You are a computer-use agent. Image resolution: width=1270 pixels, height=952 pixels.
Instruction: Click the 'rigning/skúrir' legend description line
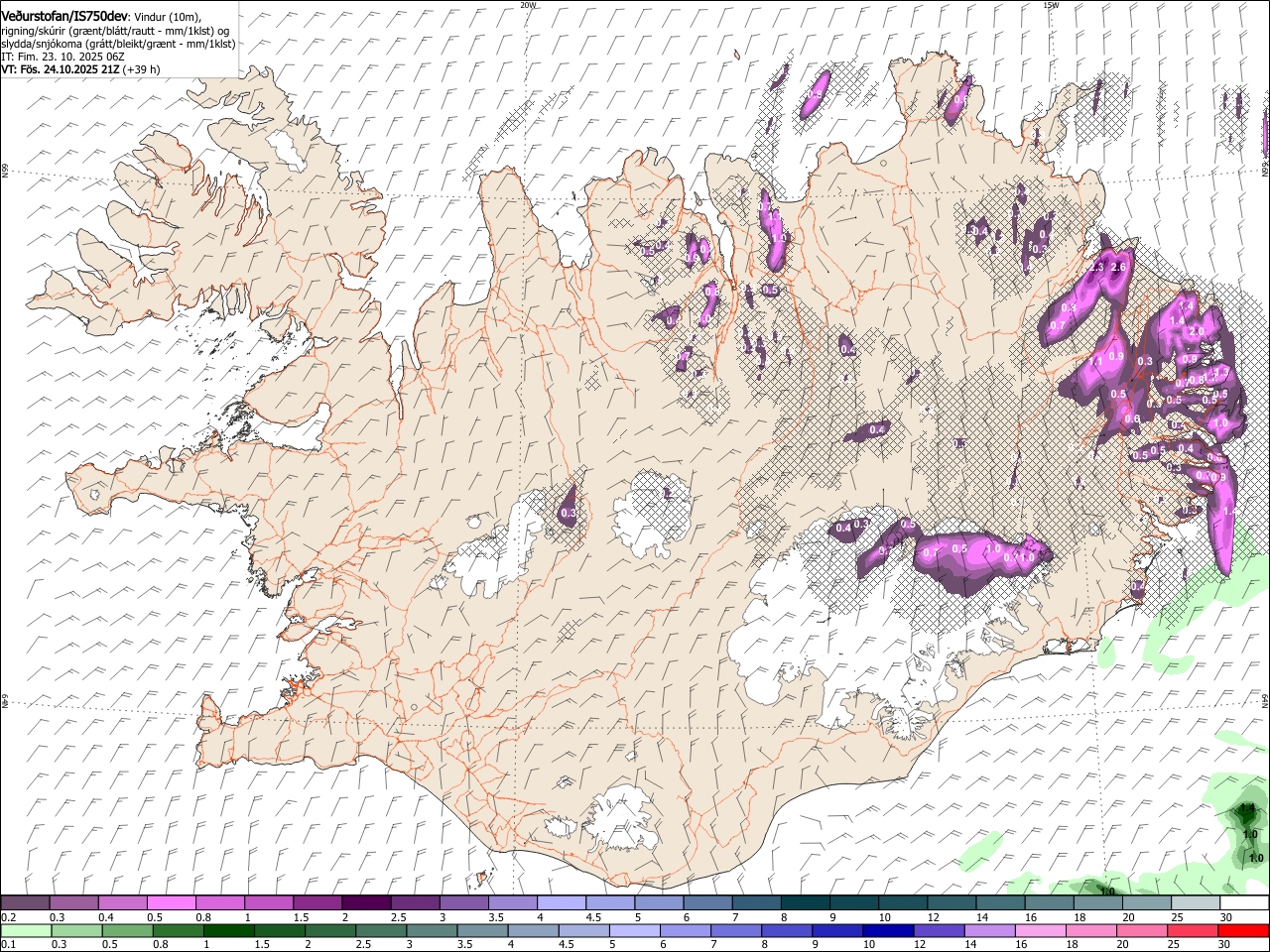coord(115,31)
